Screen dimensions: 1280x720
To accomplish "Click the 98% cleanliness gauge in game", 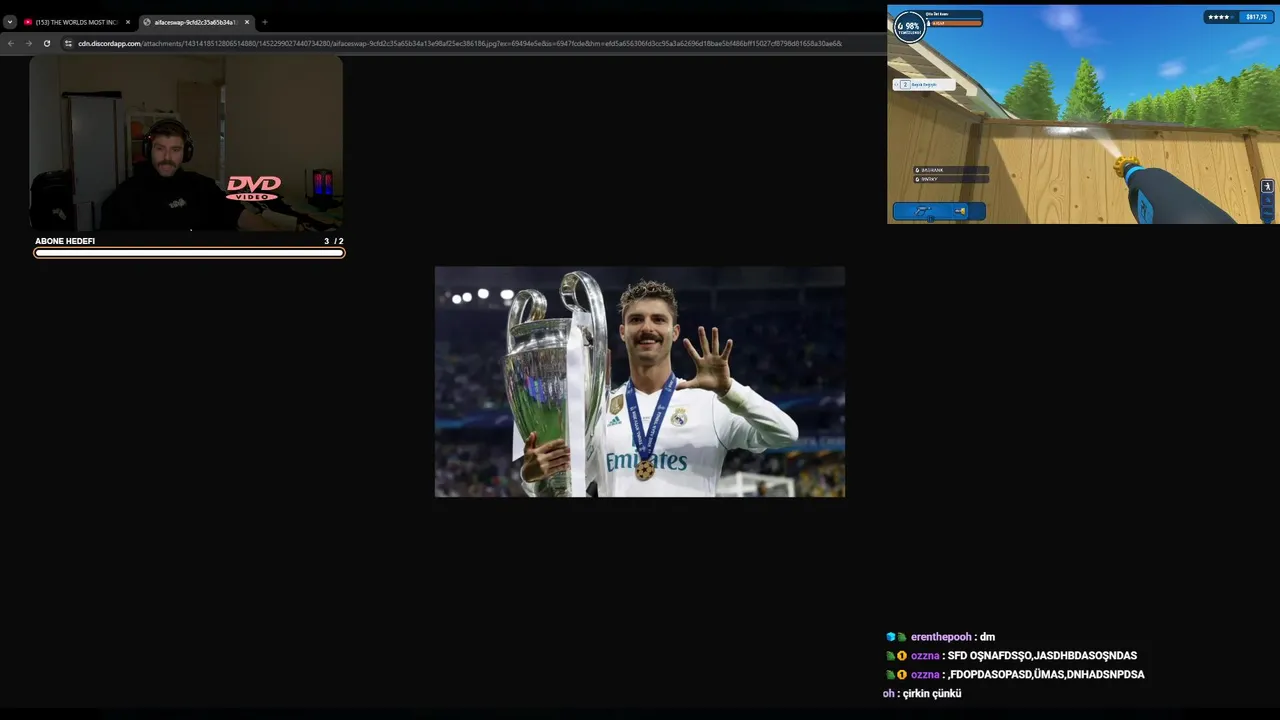I will (908, 26).
